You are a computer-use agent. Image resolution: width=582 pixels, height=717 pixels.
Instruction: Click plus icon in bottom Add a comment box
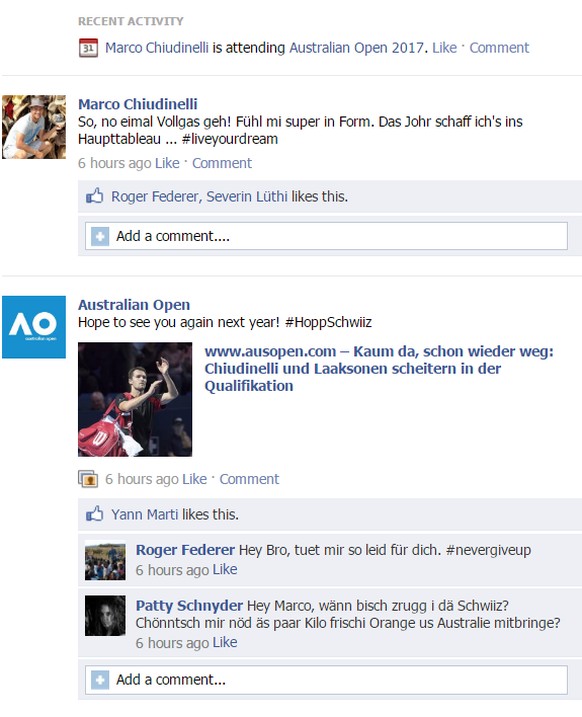[100, 680]
